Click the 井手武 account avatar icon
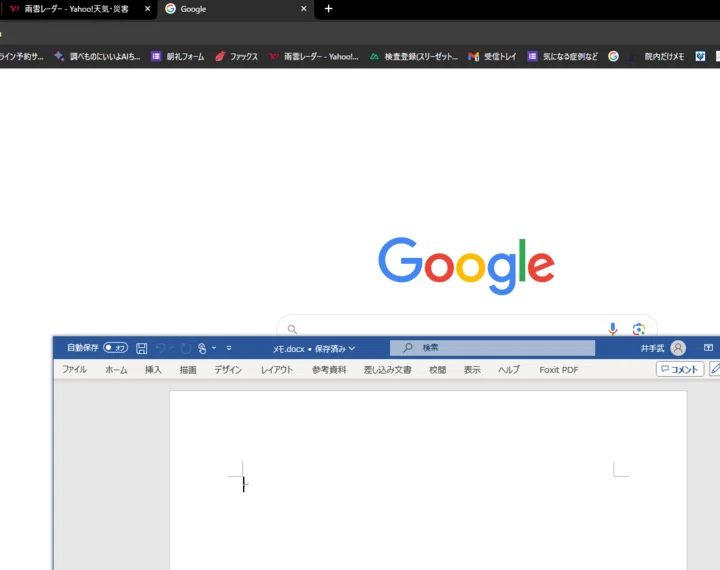 [x=678, y=348]
